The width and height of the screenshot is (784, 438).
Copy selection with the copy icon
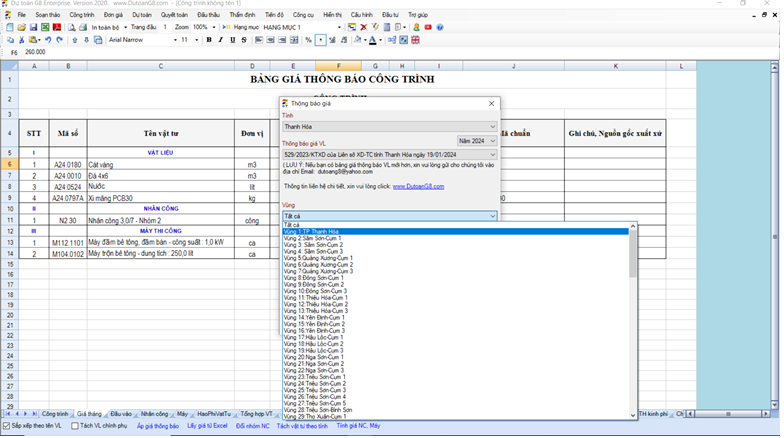10,40
